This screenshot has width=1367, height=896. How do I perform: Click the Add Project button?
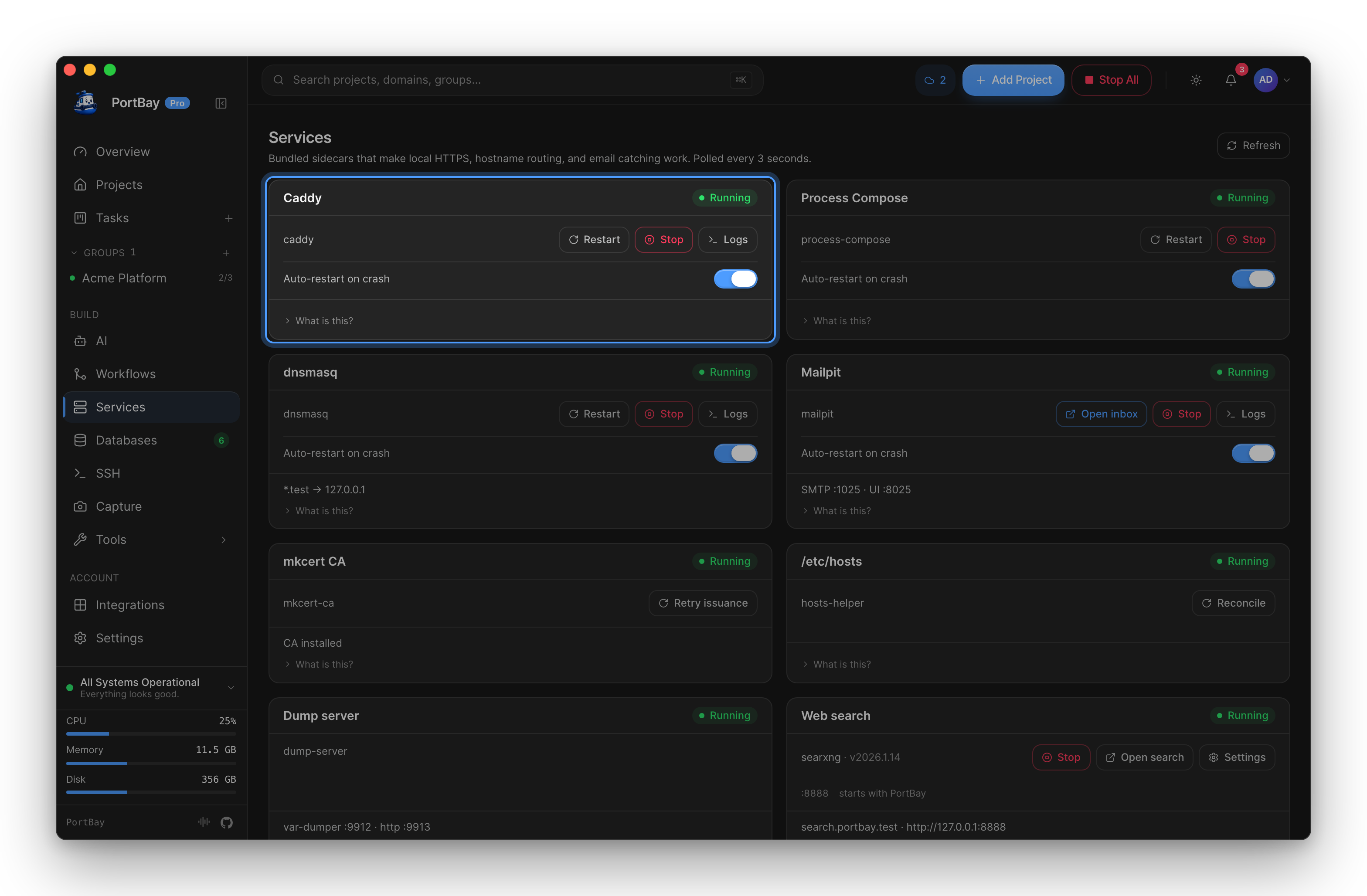tap(1013, 80)
